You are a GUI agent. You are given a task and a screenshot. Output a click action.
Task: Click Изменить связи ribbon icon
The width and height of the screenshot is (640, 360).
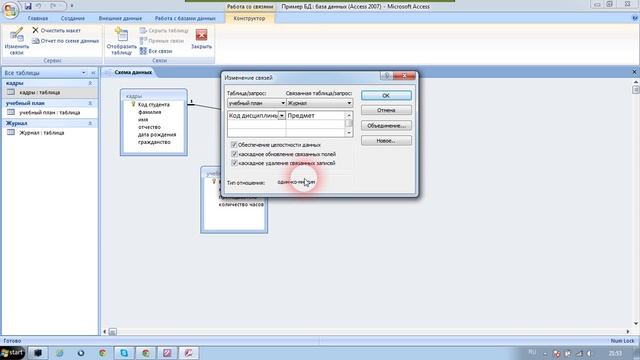click(17, 41)
